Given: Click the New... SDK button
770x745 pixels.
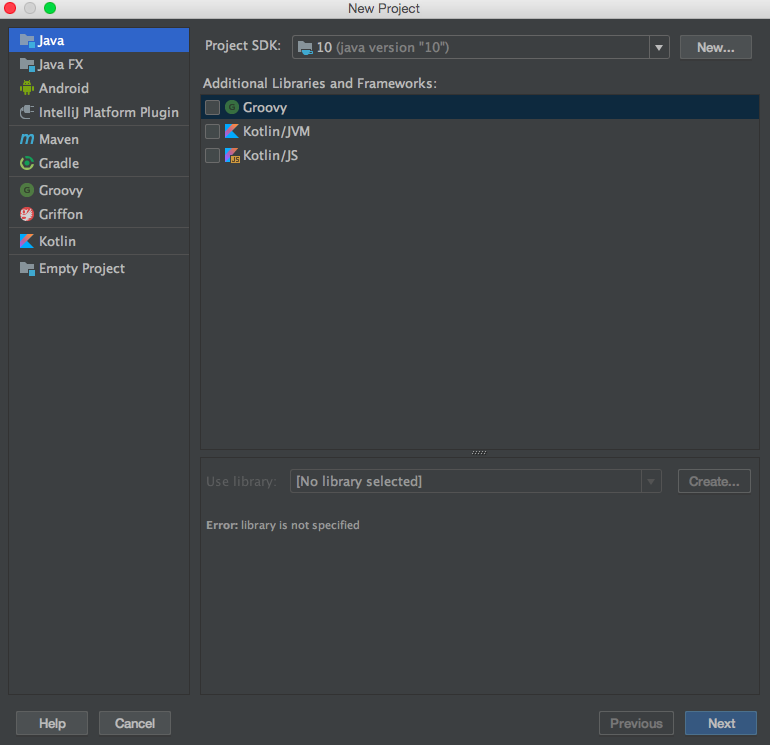Looking at the screenshot, I should (x=715, y=47).
